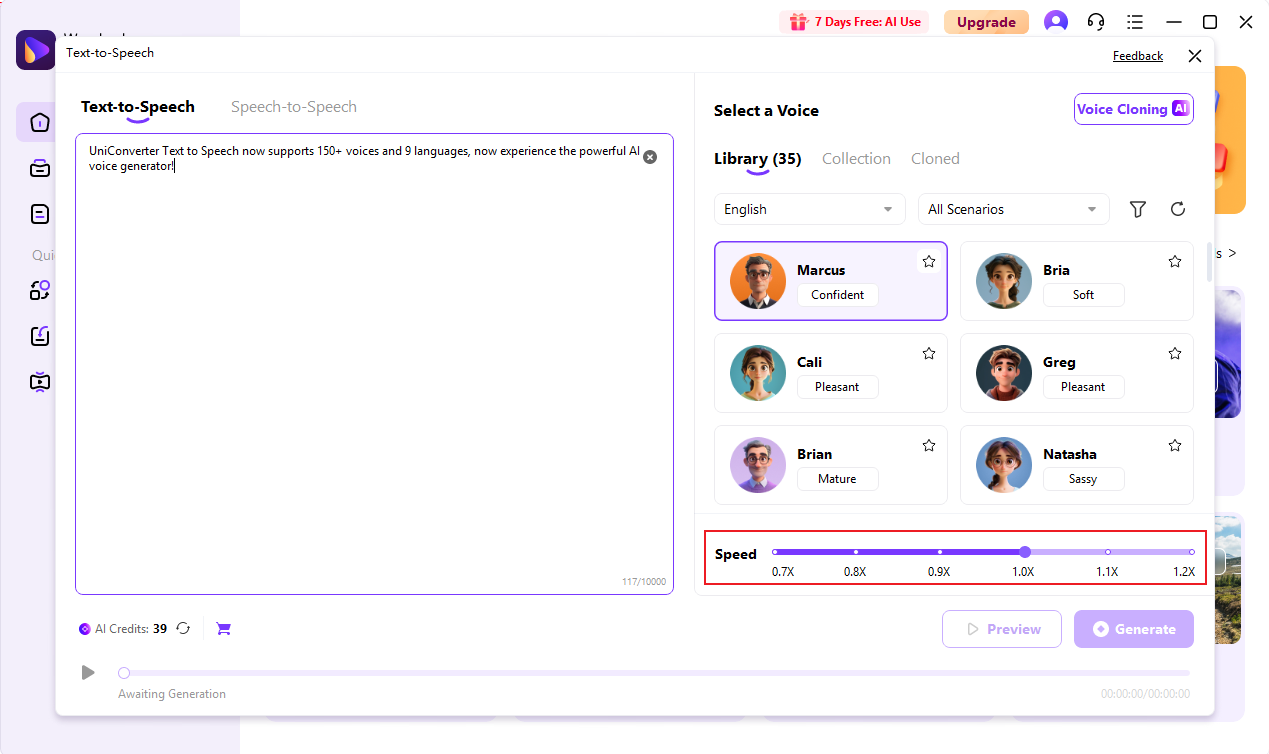Viewport: 1269px width, 754px height.
Task: Open the document icon in the sidebar
Action: pos(40,214)
